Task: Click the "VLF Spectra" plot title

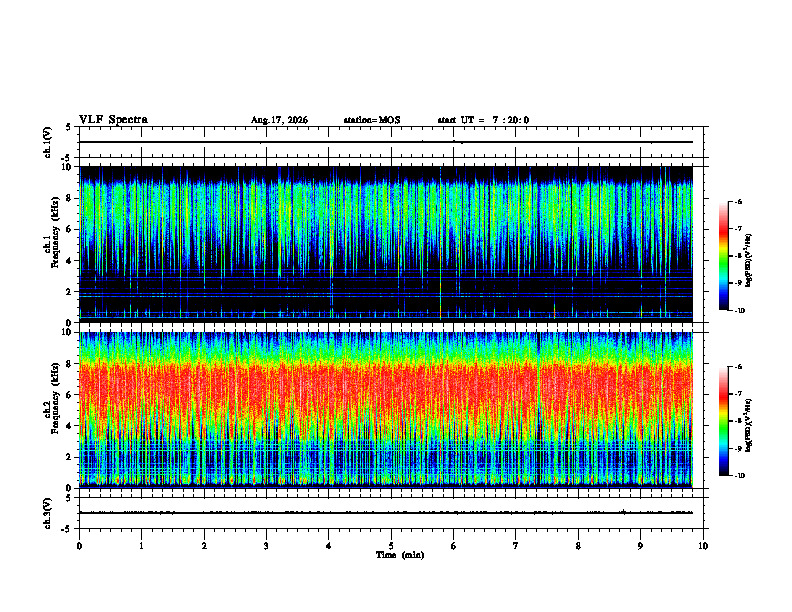Action: [113, 120]
